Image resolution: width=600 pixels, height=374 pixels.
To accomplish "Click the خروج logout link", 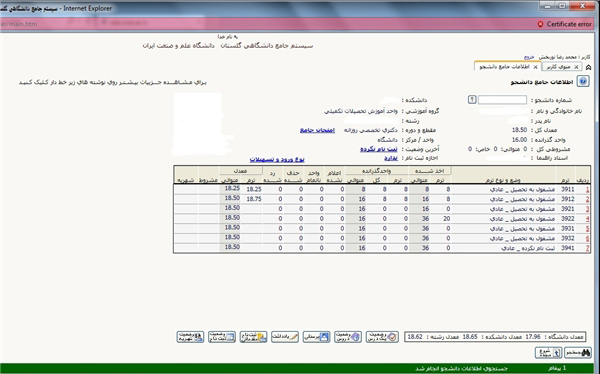I will (x=529, y=57).
